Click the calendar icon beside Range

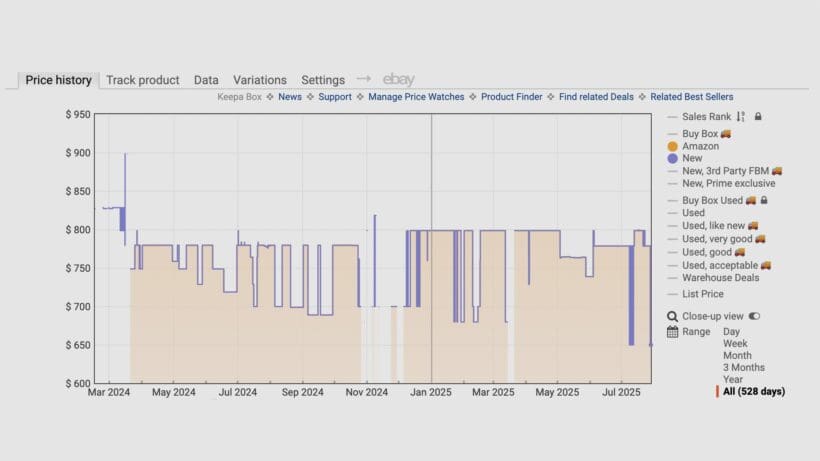672,331
